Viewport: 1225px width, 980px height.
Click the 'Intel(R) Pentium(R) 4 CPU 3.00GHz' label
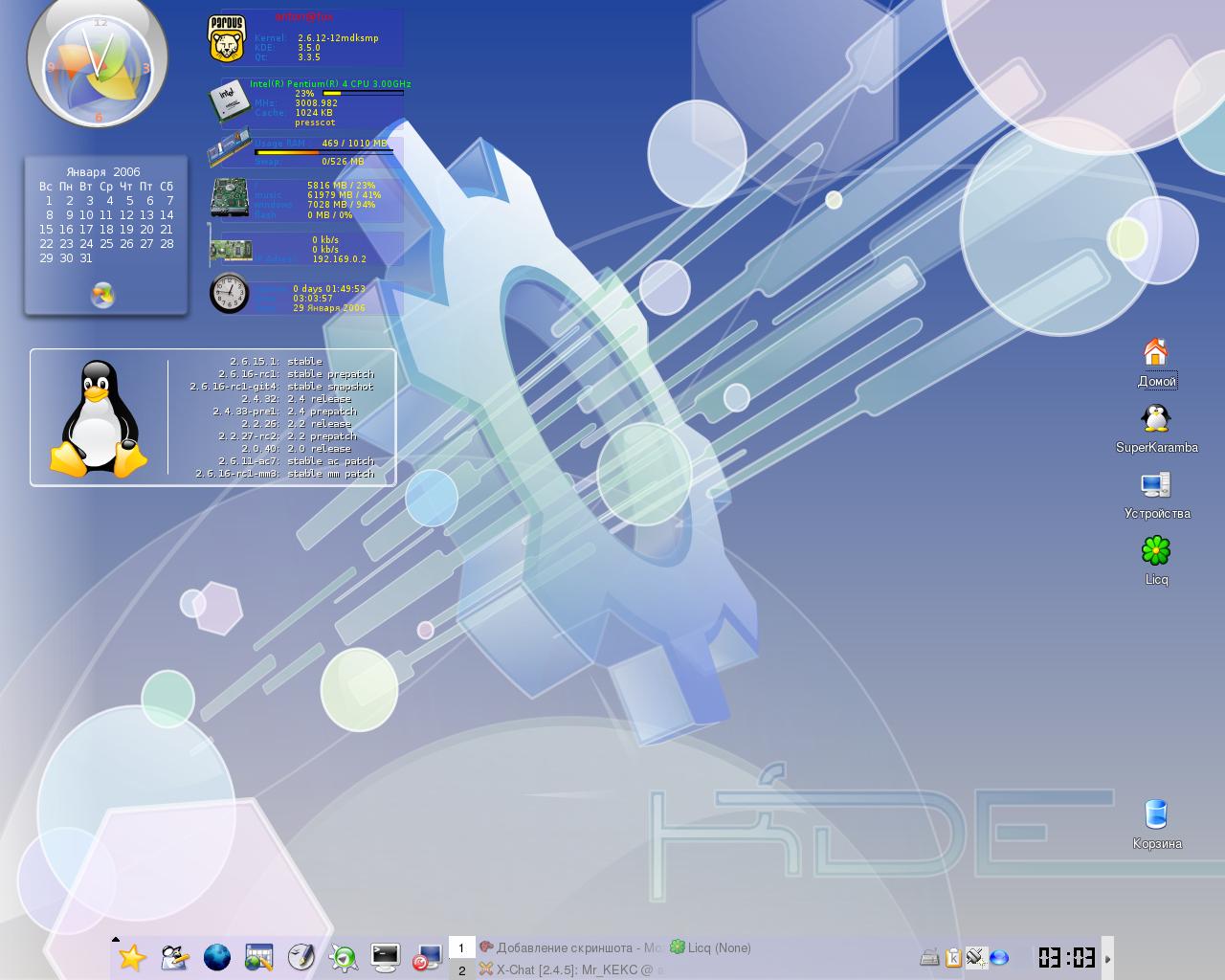coord(330,84)
